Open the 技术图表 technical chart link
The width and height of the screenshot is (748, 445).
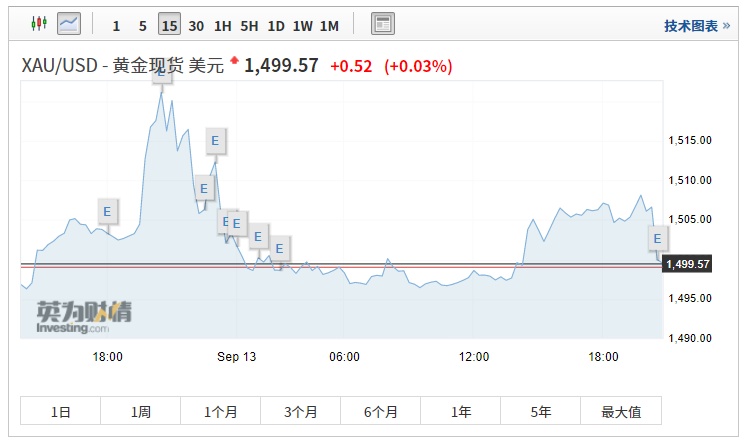pyautogui.click(x=695, y=25)
